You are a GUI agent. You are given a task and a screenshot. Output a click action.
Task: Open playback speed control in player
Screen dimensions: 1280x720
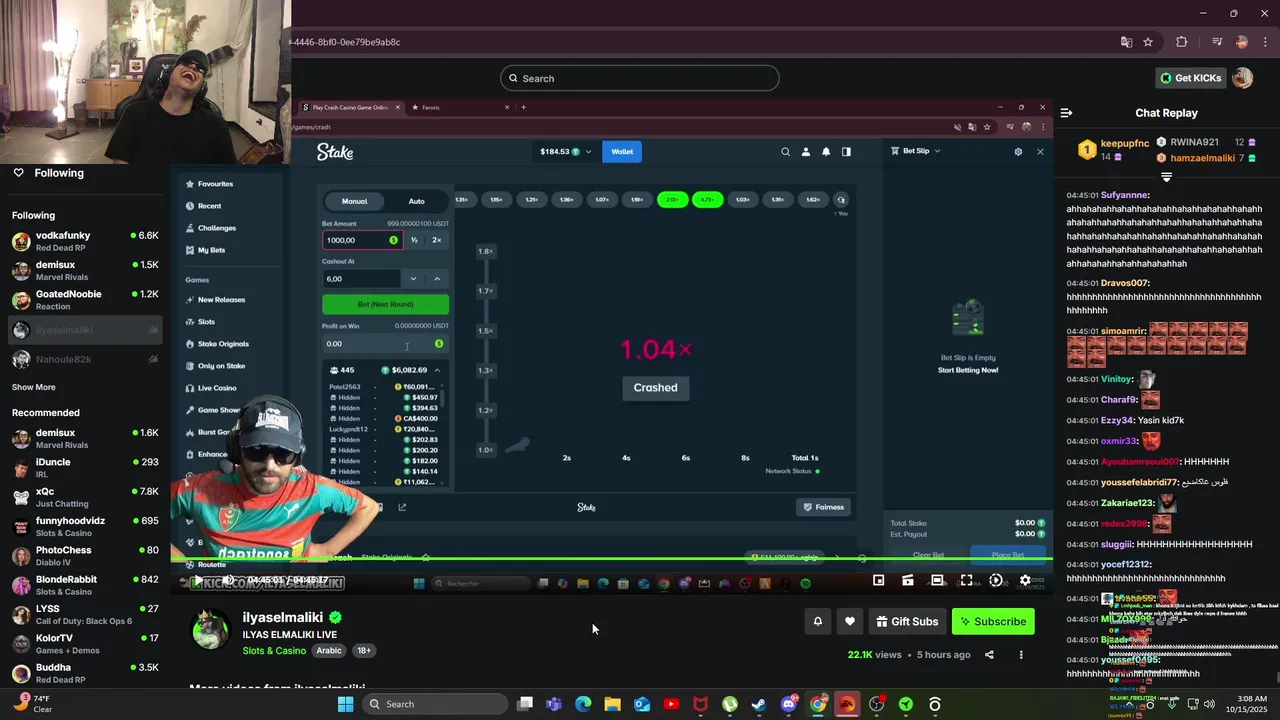coord(996,580)
